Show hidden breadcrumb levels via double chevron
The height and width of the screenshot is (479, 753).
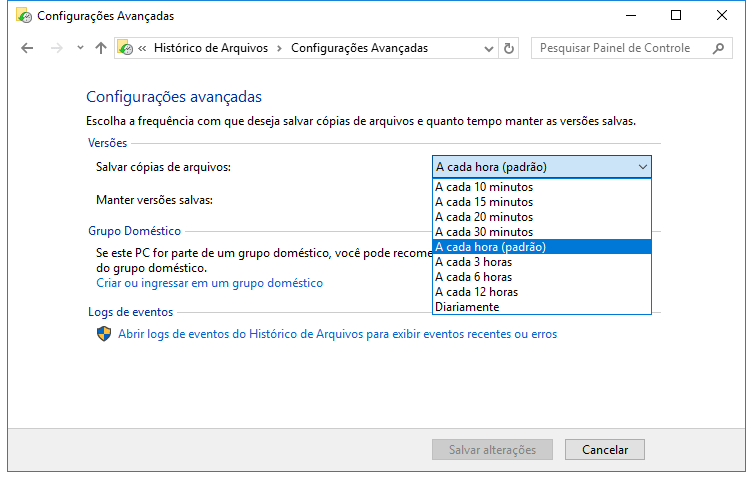pos(142,48)
